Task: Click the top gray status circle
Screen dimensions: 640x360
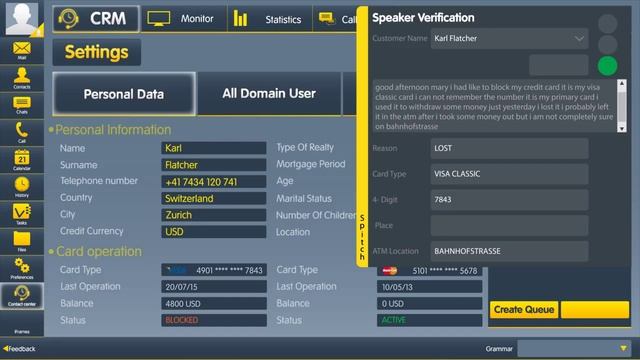Action: (607, 24)
